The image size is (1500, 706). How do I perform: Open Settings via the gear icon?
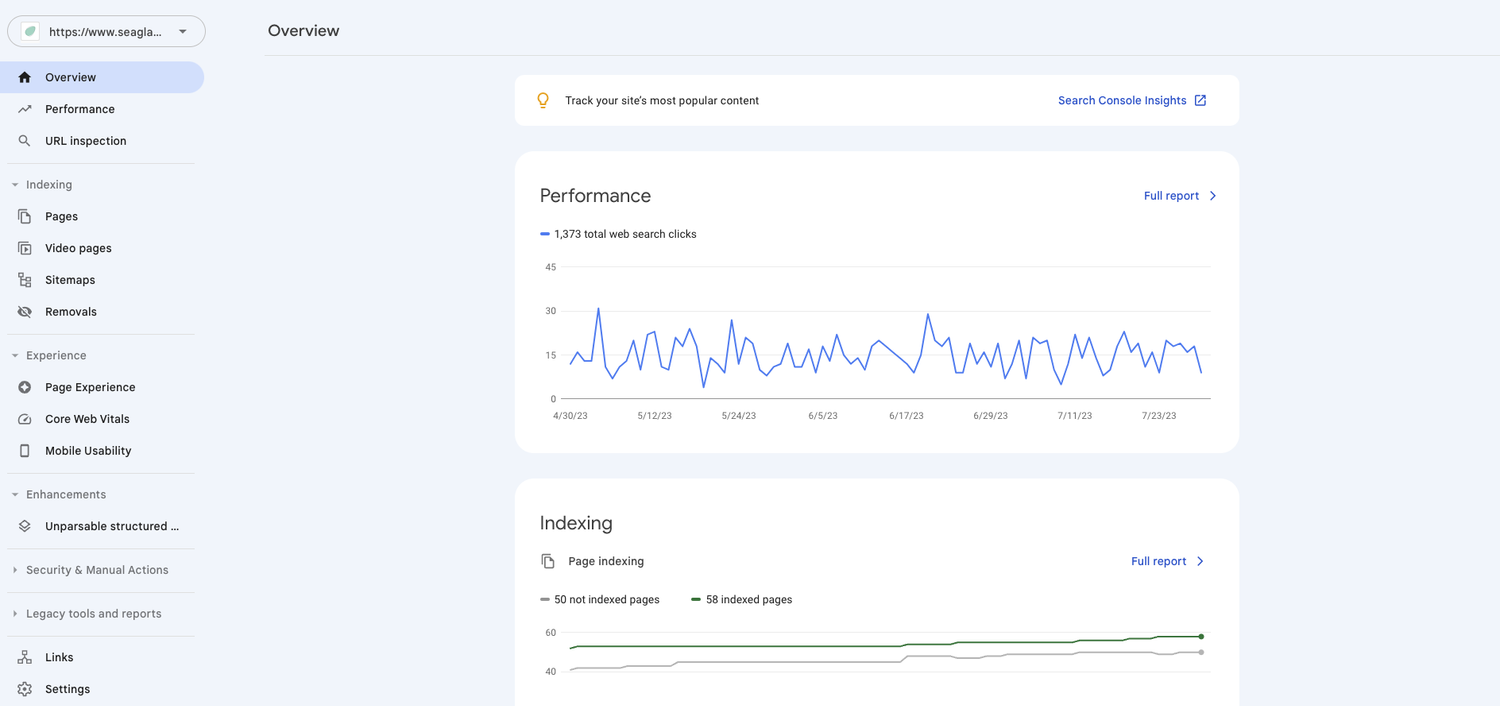coord(23,689)
